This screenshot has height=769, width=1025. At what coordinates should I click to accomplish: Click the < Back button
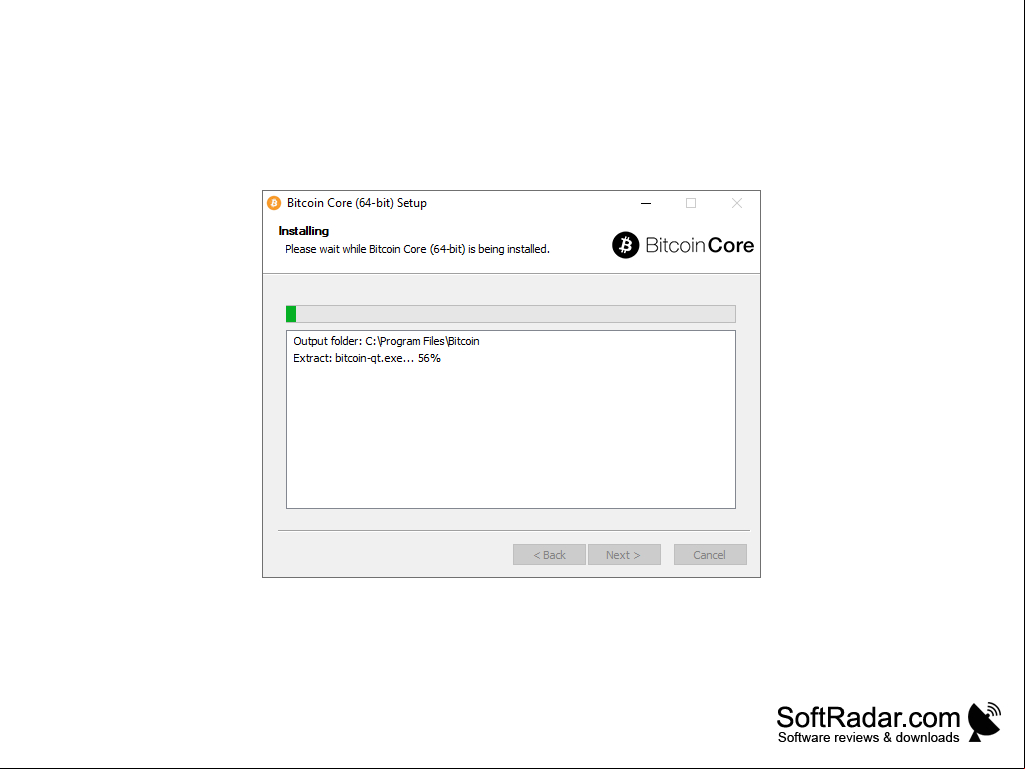pos(549,555)
